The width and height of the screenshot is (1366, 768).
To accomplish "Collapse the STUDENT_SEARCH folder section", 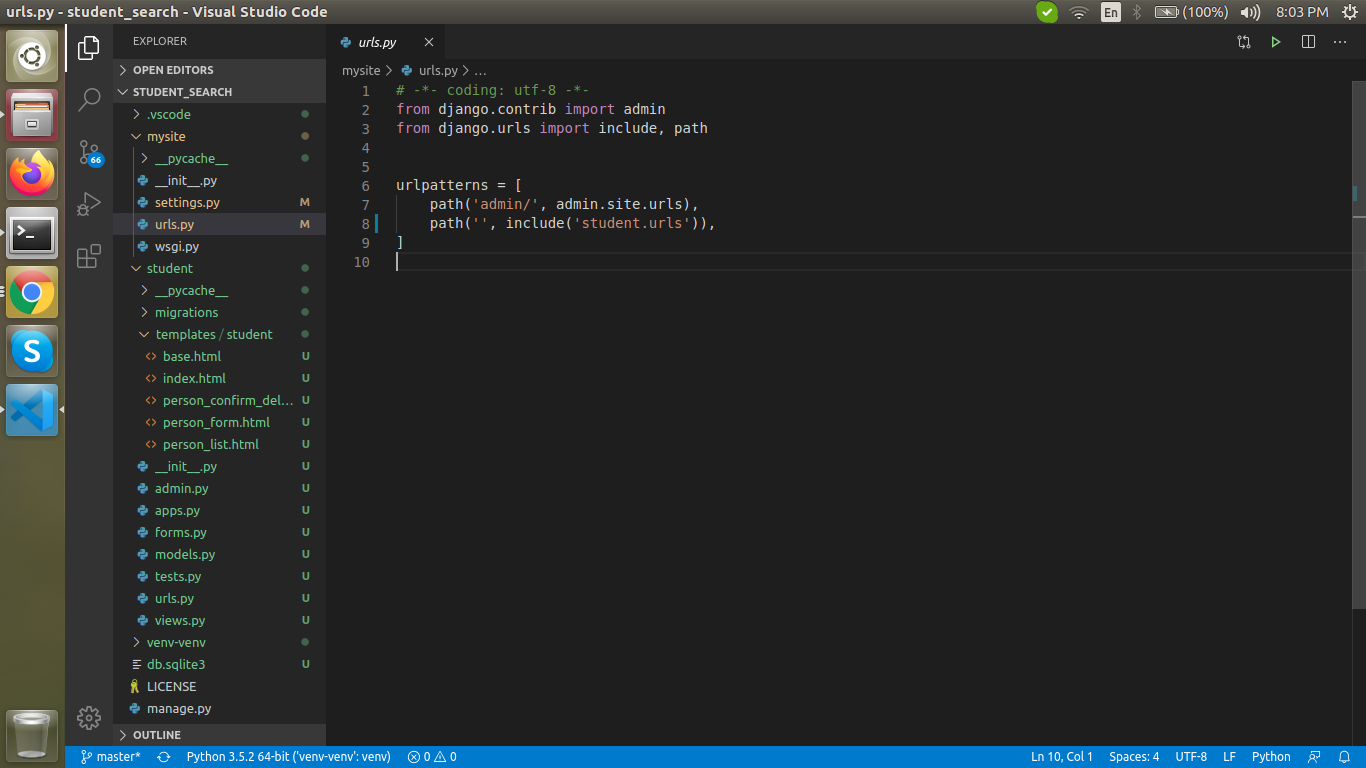I will click(219, 92).
